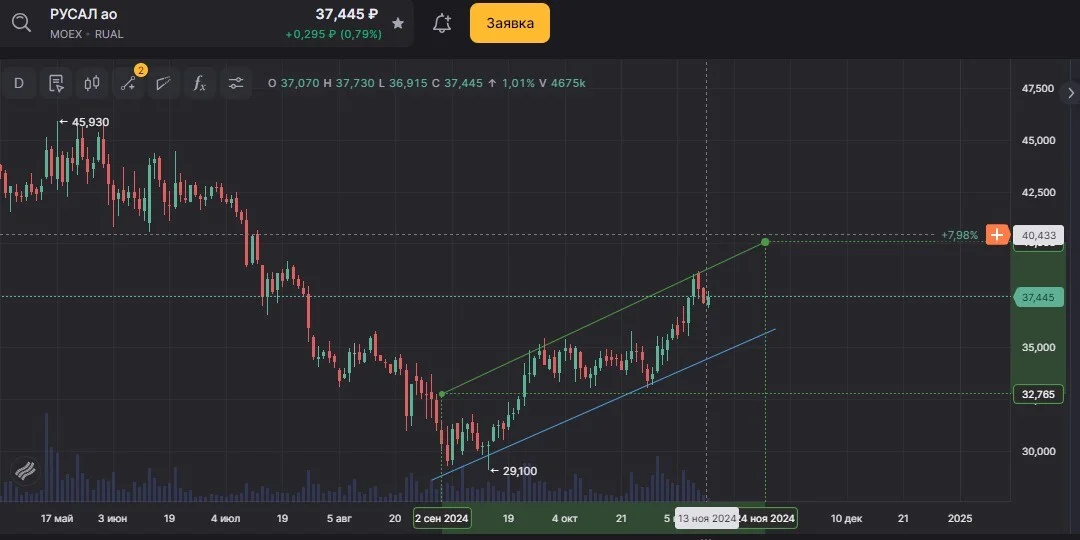Change chart type with candlestick icon

pyautogui.click(x=92, y=83)
